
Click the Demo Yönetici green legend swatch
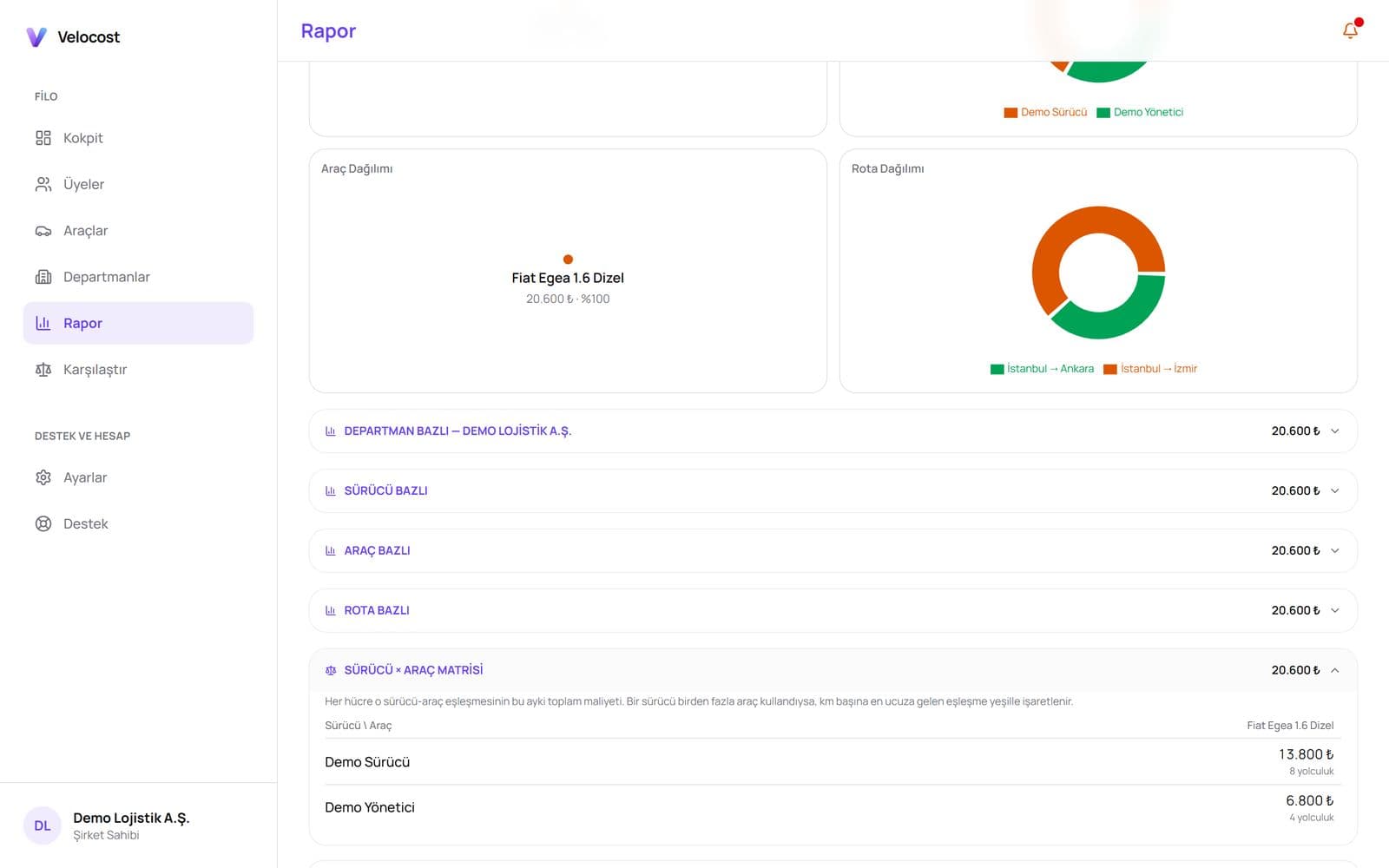(1103, 113)
